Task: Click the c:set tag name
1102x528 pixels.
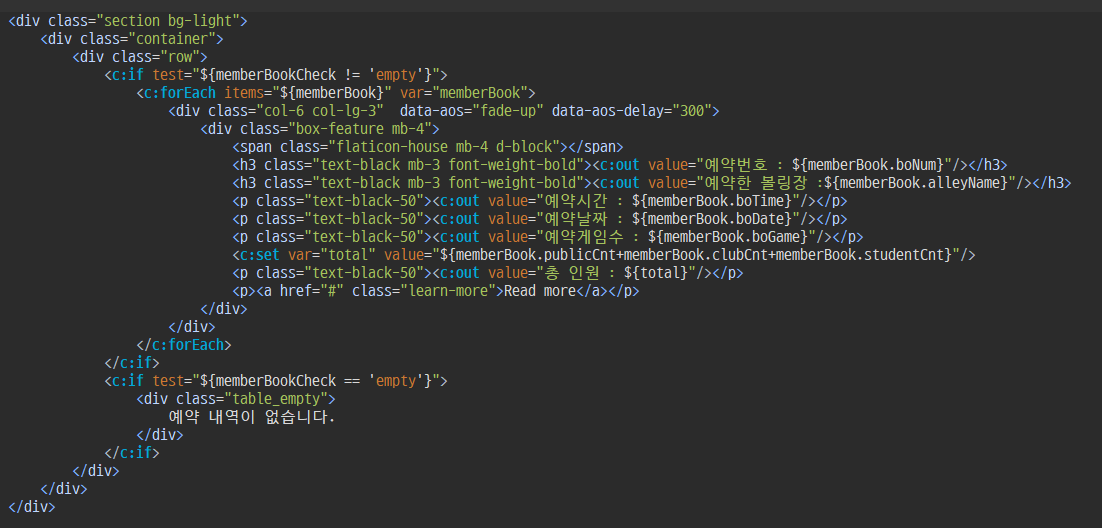Action: (260, 255)
